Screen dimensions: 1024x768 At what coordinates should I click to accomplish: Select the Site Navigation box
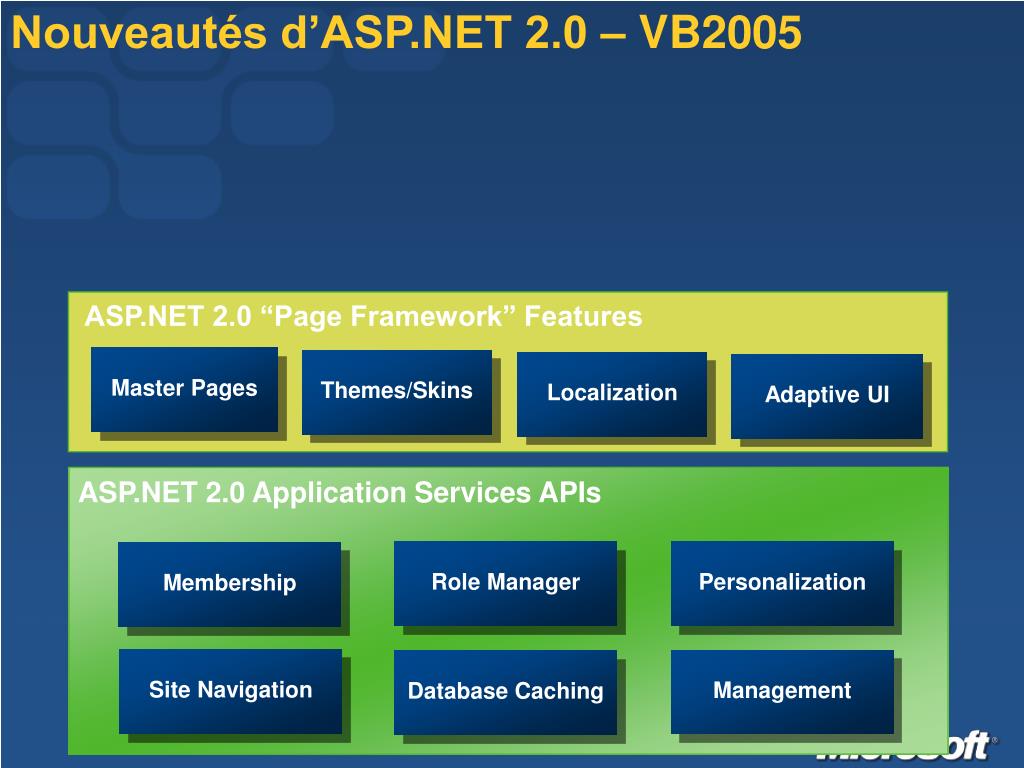click(231, 691)
